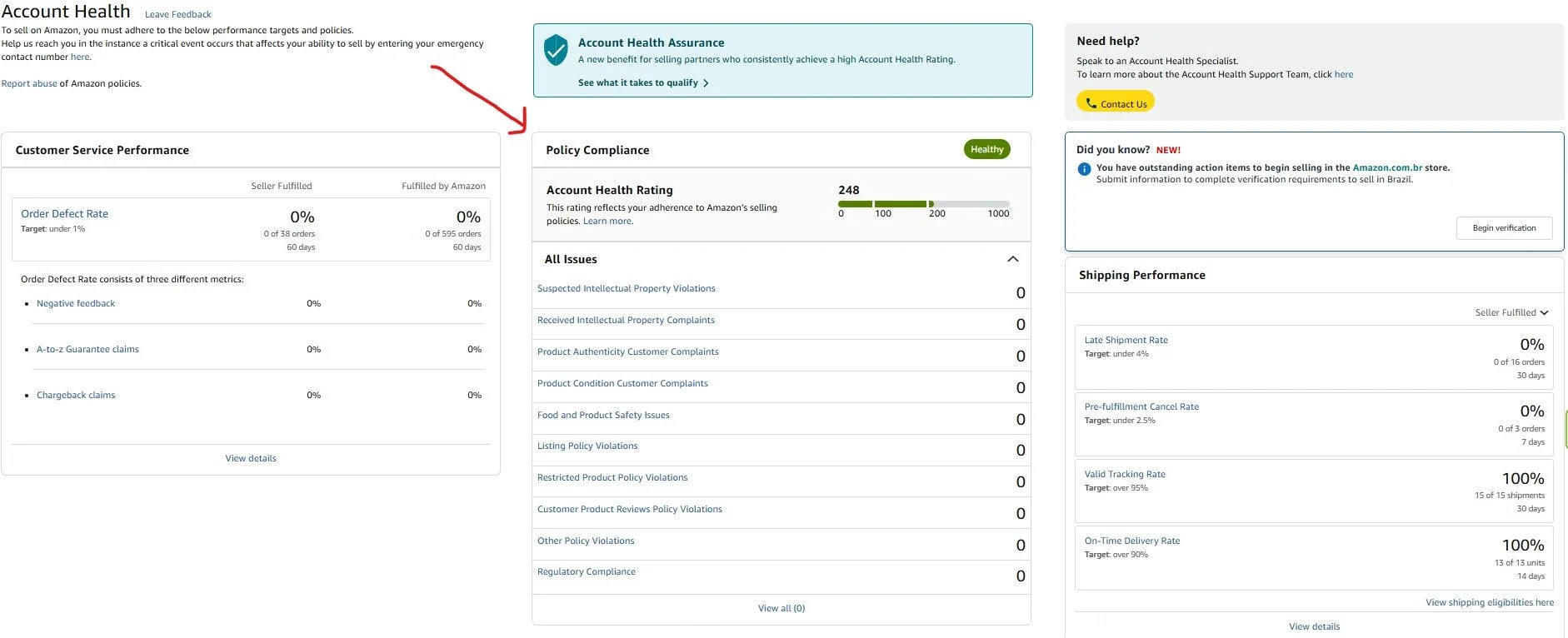
Task: Open Received Intellectual Property Complaints
Action: [x=626, y=320]
